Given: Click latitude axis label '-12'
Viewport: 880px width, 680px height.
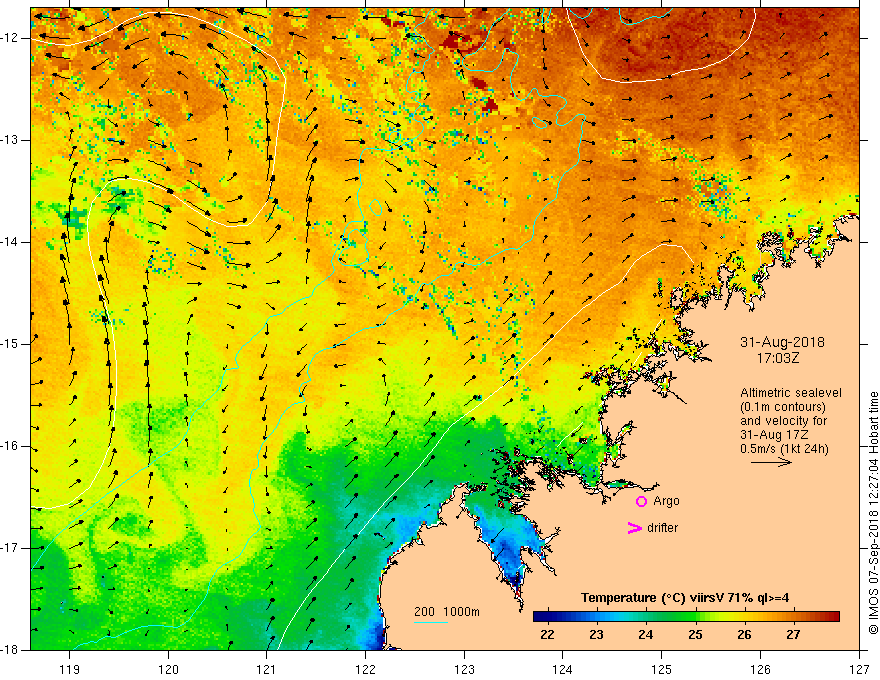Looking at the screenshot, I should tap(11, 38).
